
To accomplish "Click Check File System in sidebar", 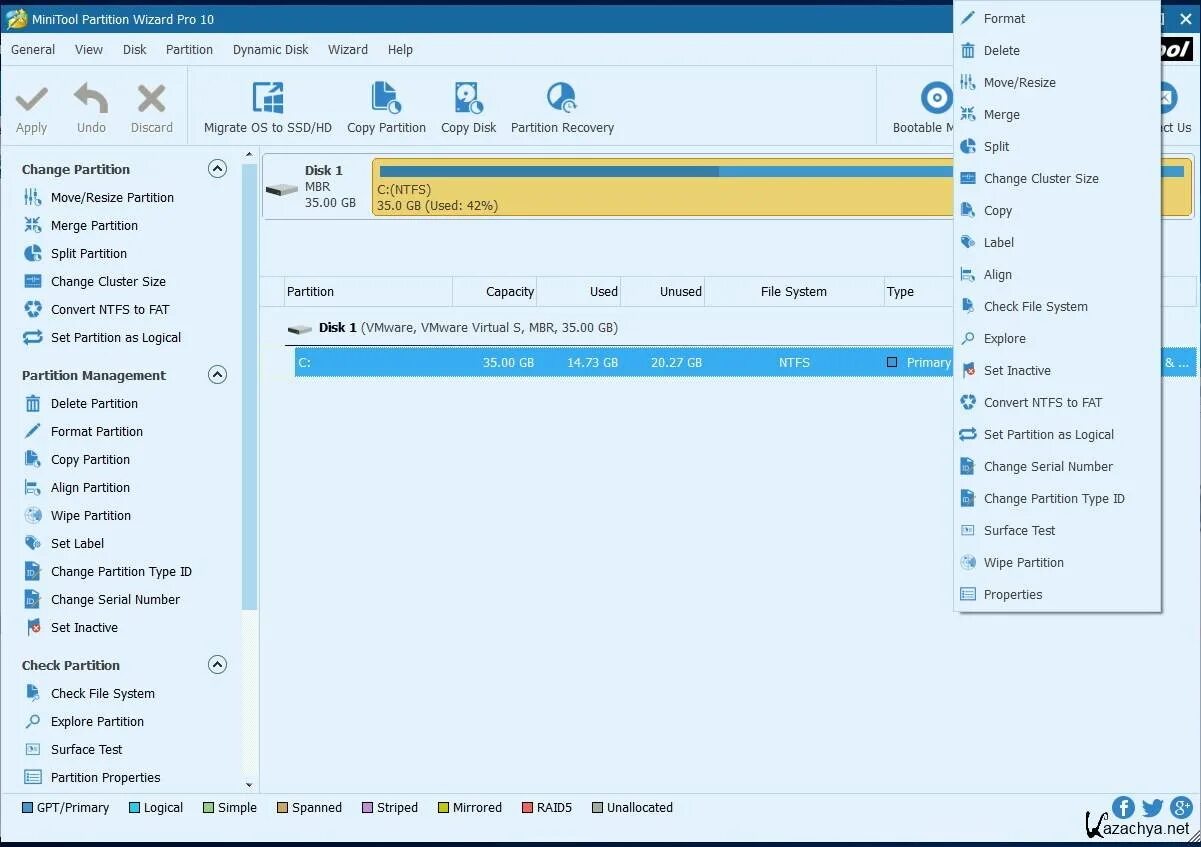I will (x=102, y=694).
